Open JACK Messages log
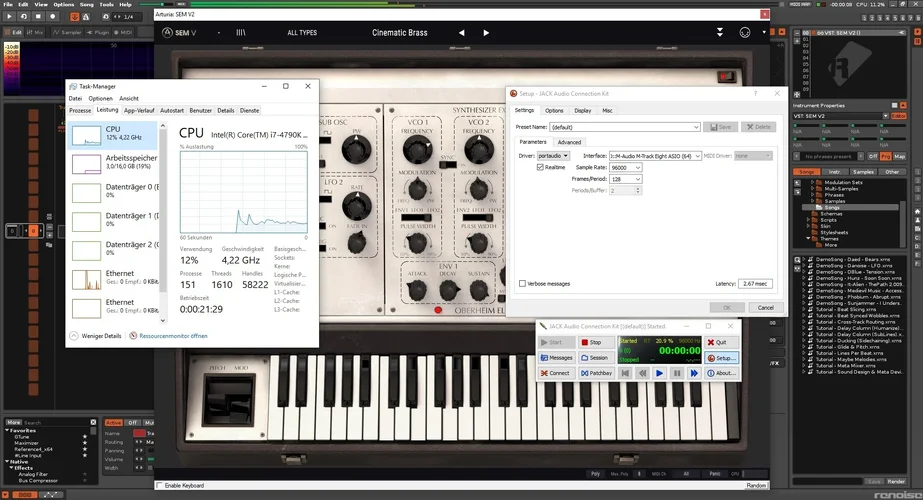923x500 pixels. 556,357
